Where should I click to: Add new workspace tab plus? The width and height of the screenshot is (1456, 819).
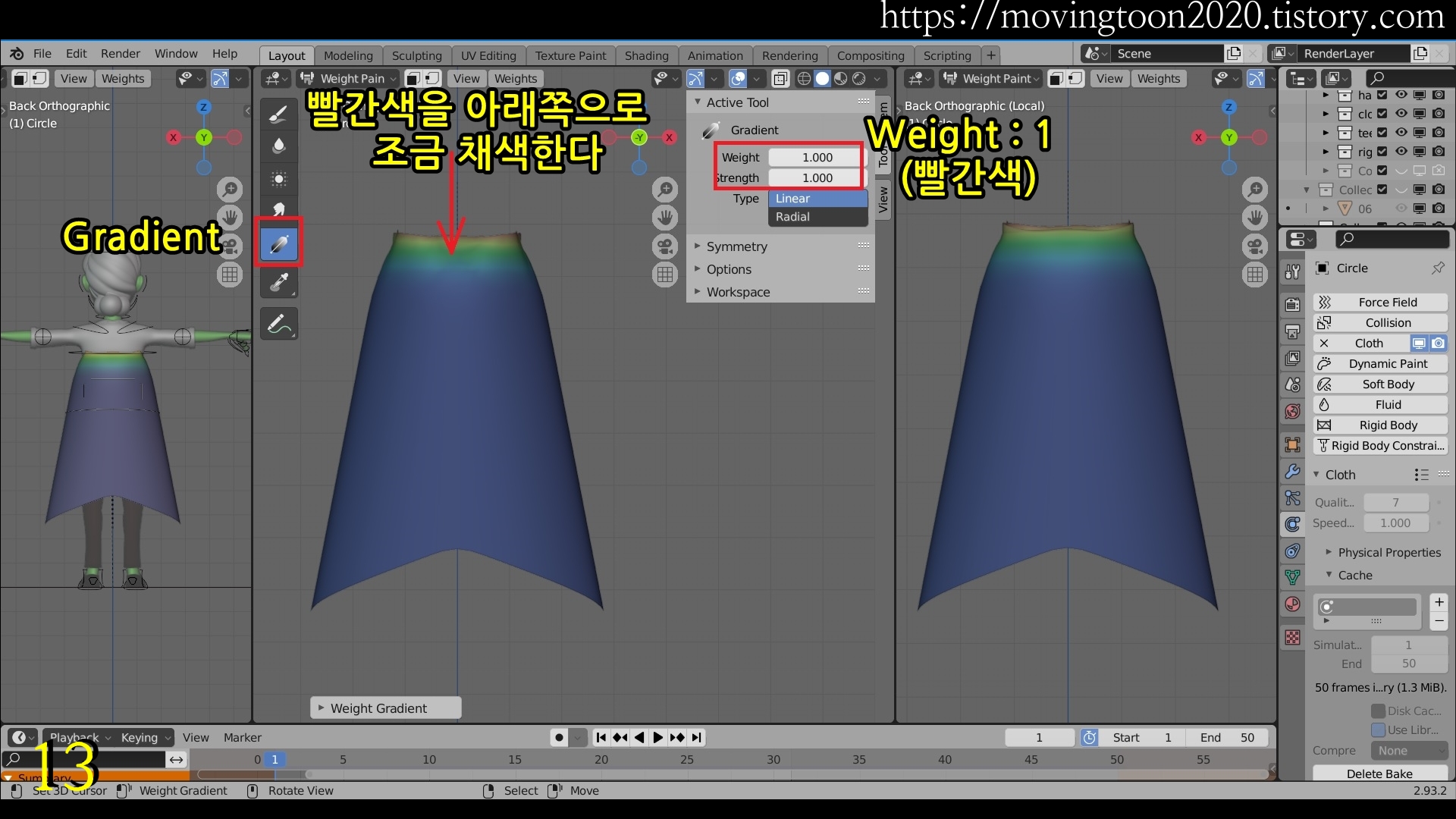coord(991,55)
